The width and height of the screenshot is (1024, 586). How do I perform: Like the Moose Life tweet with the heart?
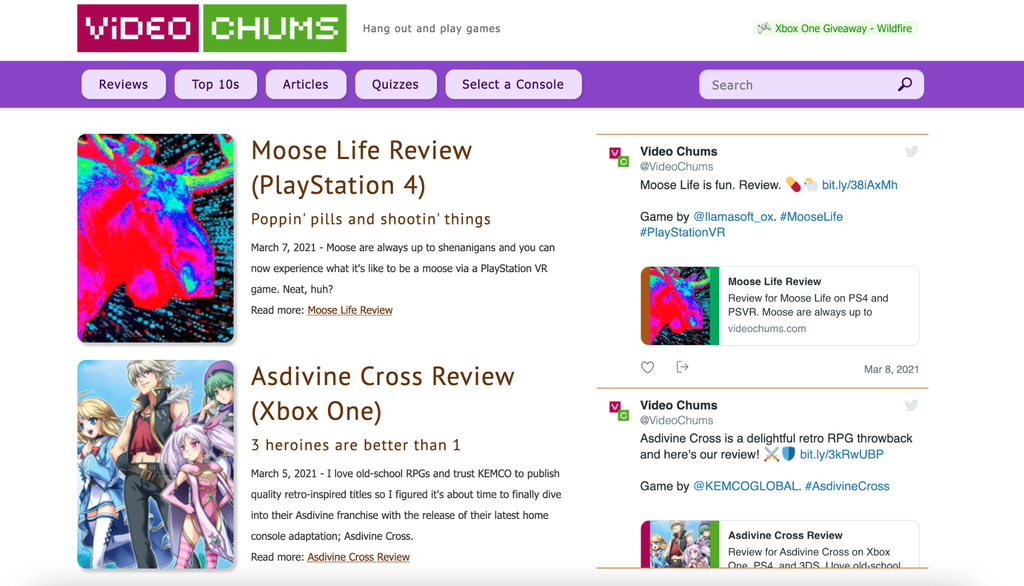click(647, 367)
